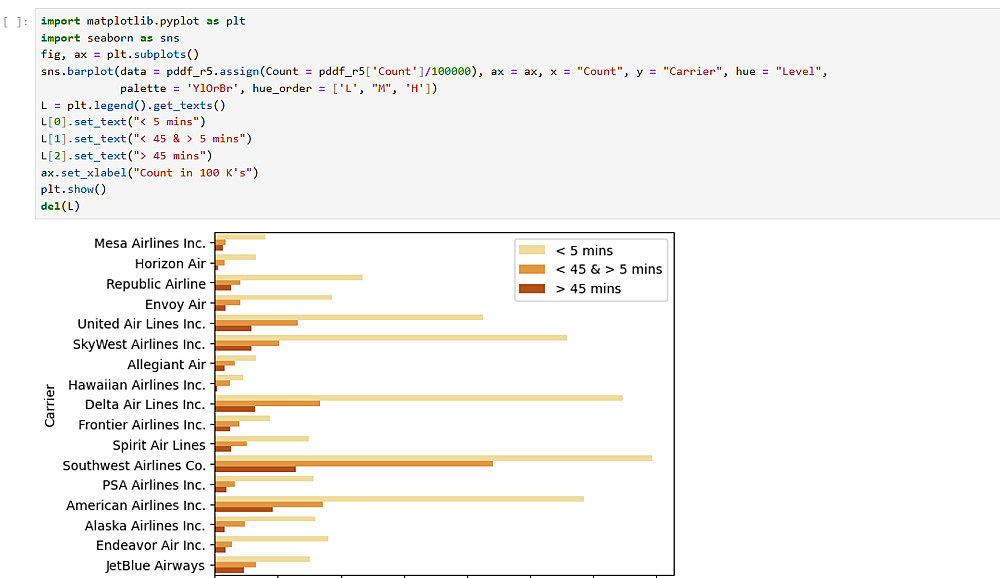Click the 'American Airlines Inc.' axis label
The width and height of the screenshot is (1000, 578).
pos(136,505)
